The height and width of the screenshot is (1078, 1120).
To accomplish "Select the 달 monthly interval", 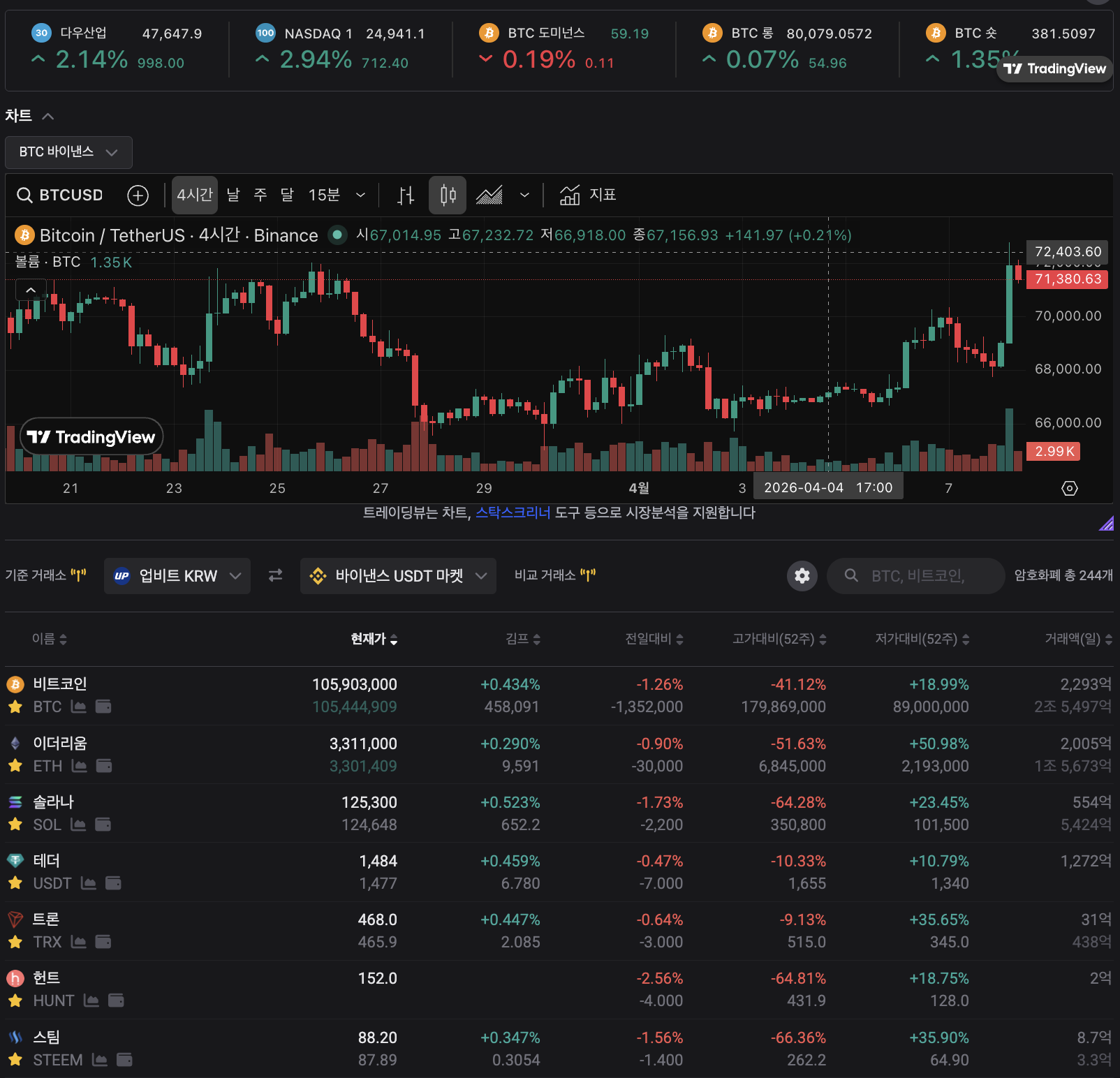I will point(287,195).
